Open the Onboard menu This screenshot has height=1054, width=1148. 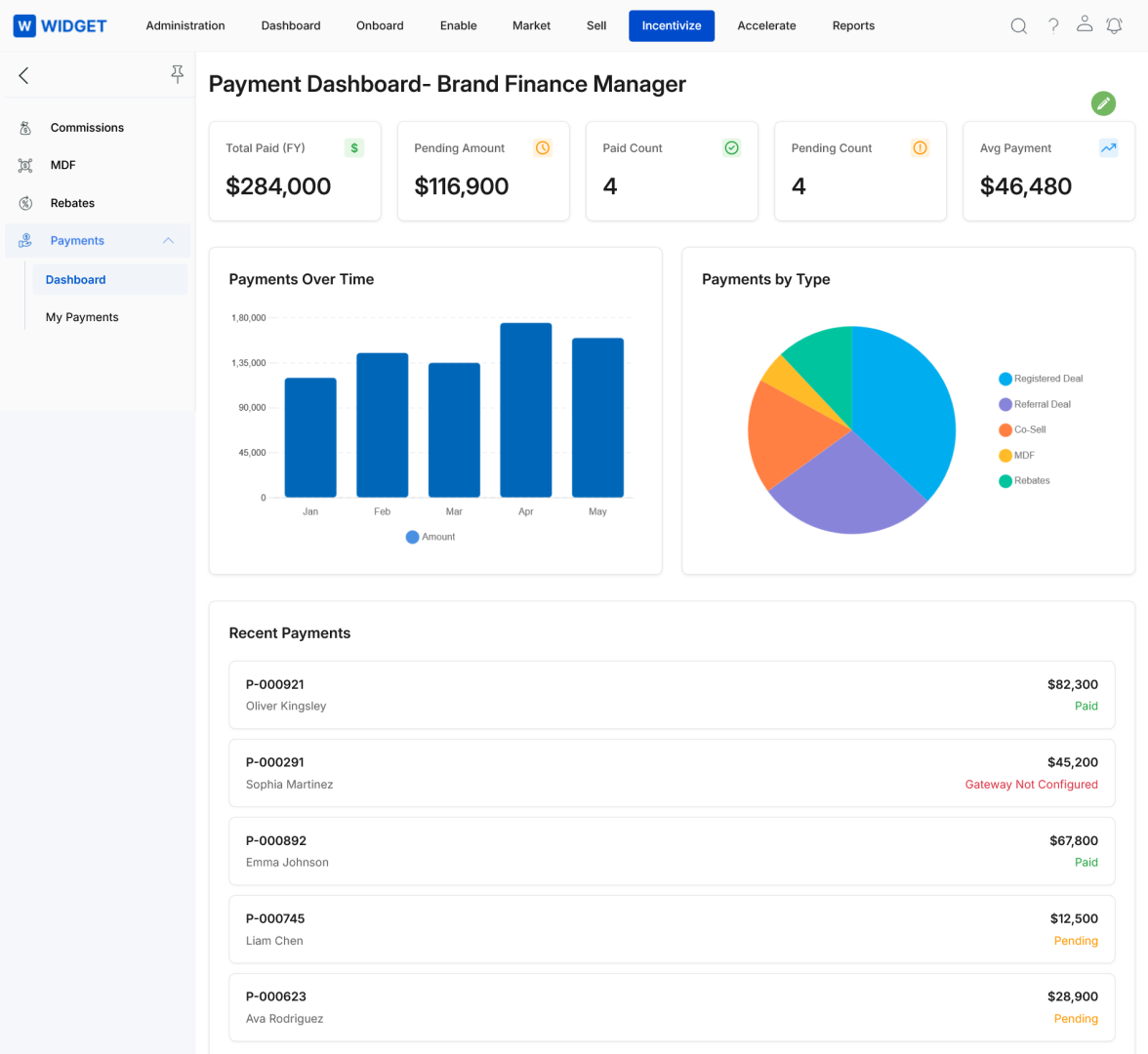(x=379, y=25)
